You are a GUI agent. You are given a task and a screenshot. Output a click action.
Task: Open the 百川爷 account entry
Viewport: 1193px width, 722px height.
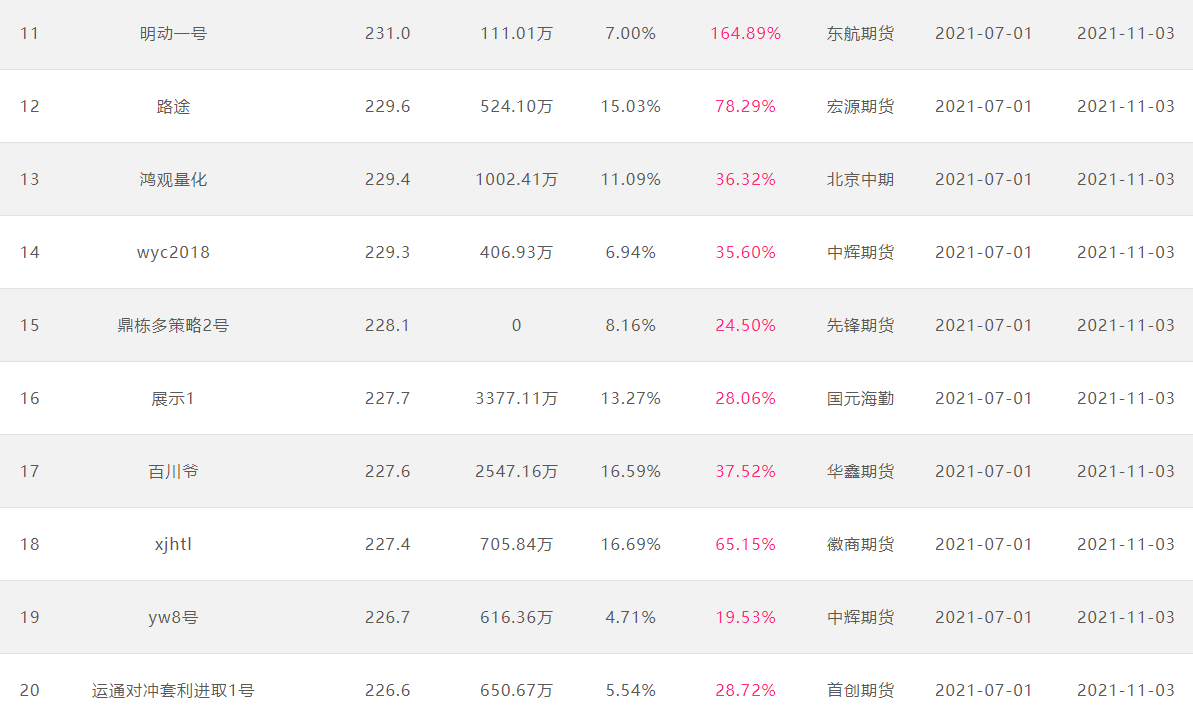(x=173, y=472)
